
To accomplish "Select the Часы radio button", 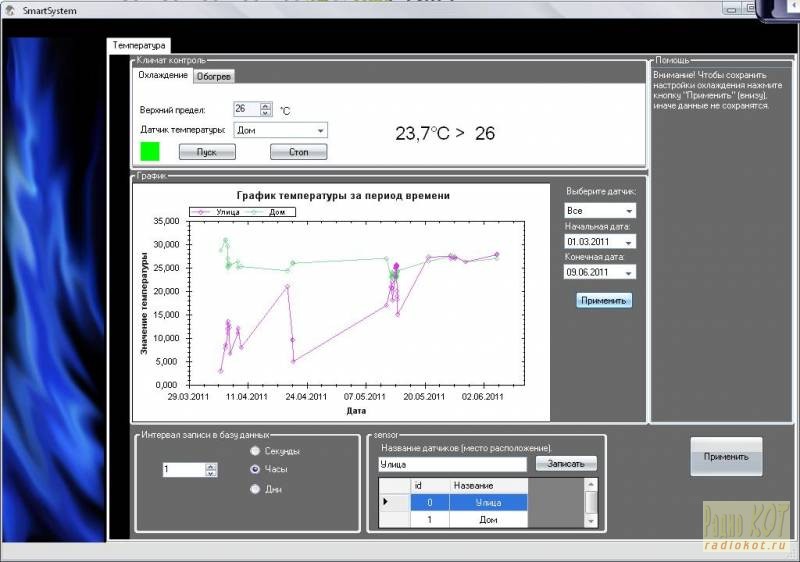I will pyautogui.click(x=255, y=469).
